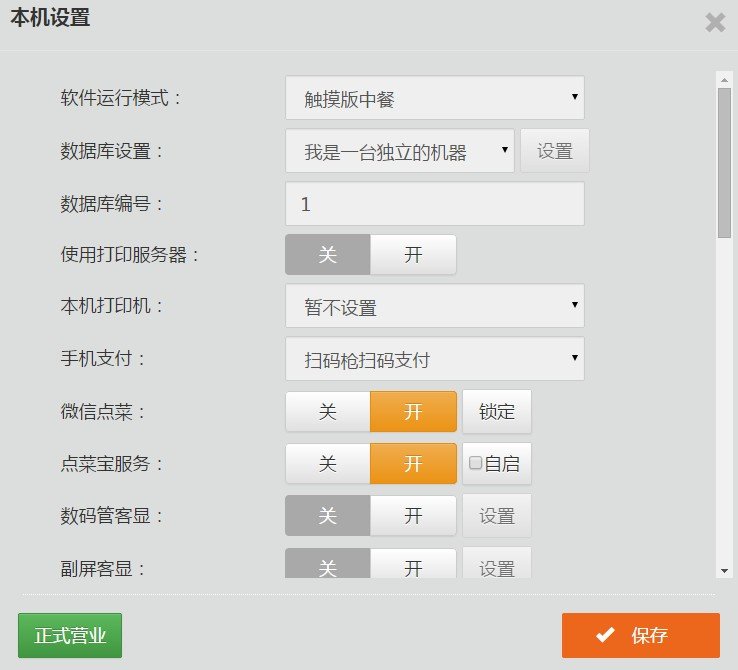Check the 自启 checkbox
738x670 pixels.
(476, 463)
